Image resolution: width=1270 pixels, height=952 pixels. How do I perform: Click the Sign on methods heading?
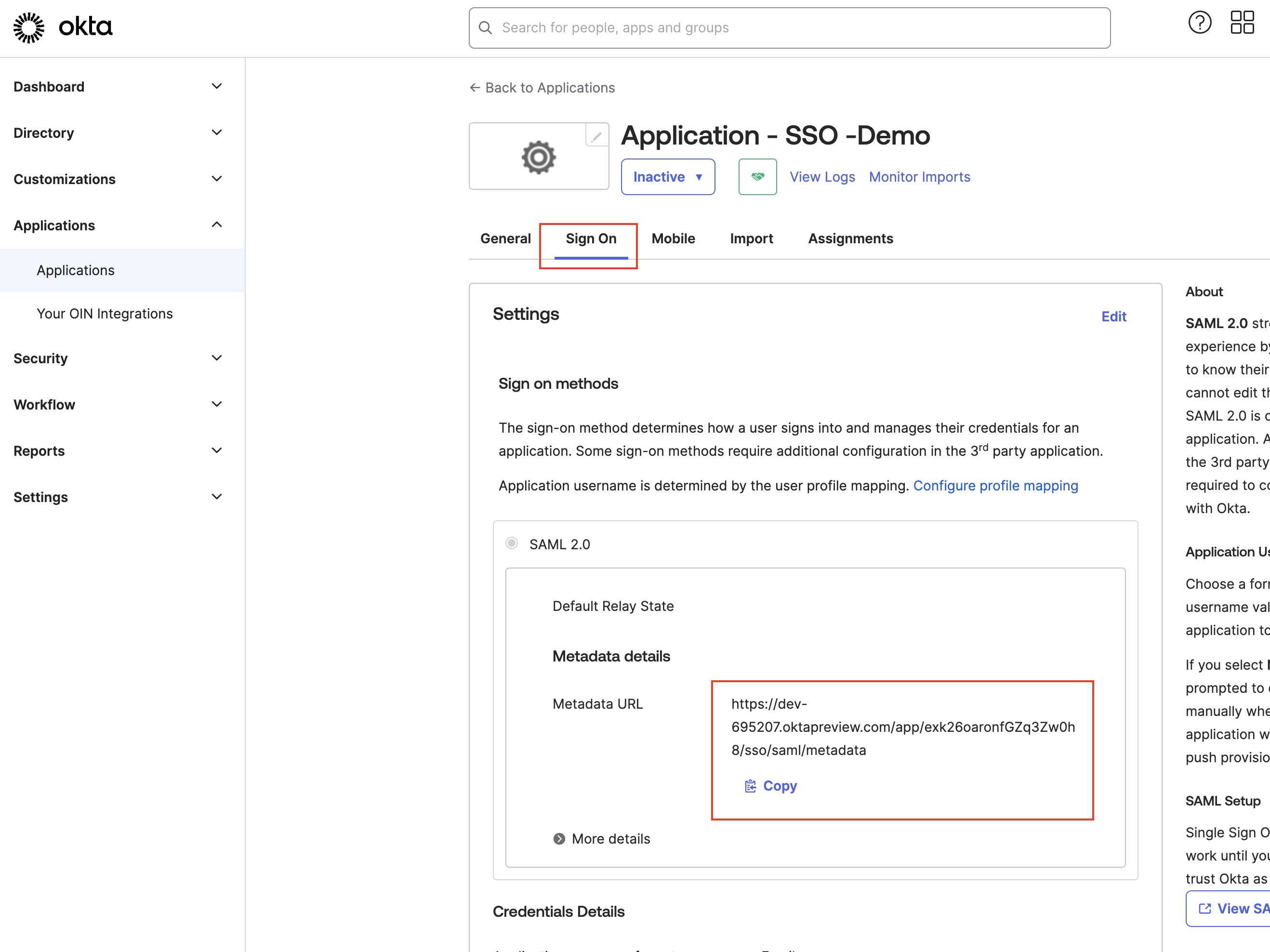pyautogui.click(x=558, y=383)
